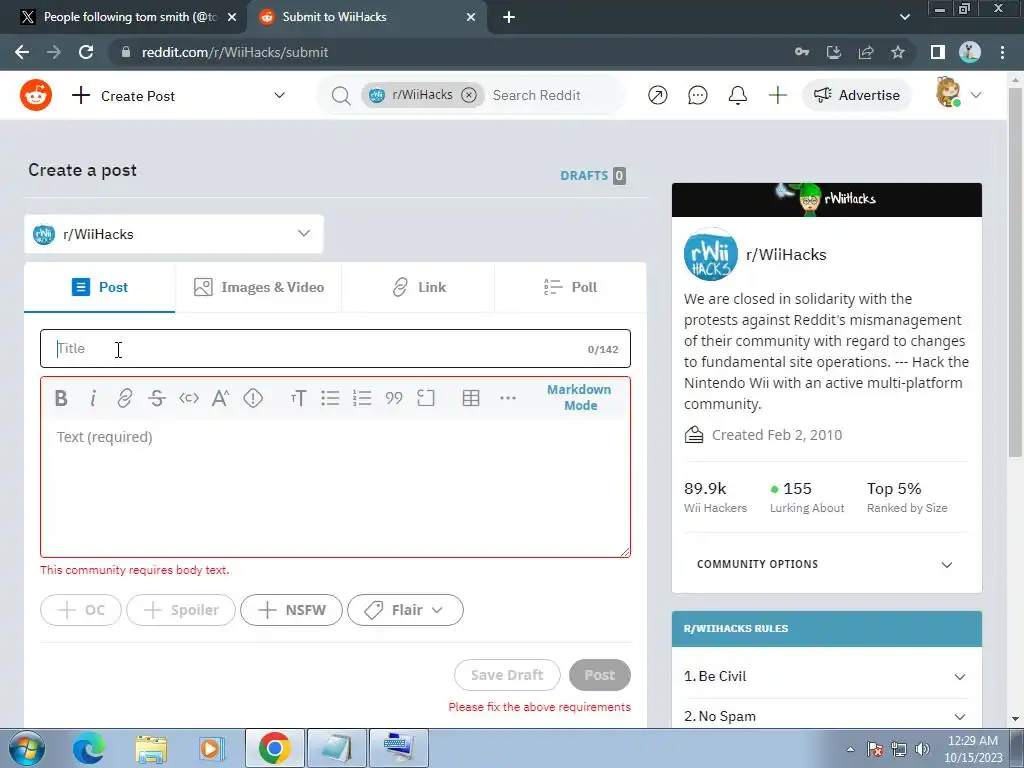
Task: Switch to the X followers browser tab
Action: pyautogui.click(x=127, y=17)
